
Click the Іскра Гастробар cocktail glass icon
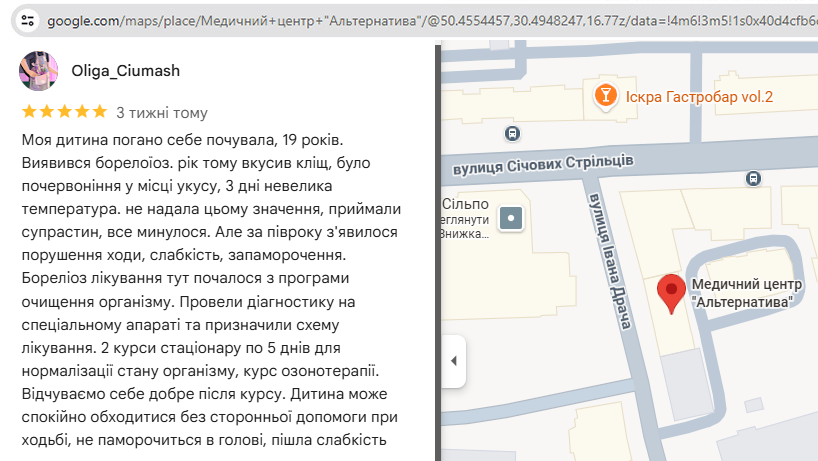pos(605,96)
